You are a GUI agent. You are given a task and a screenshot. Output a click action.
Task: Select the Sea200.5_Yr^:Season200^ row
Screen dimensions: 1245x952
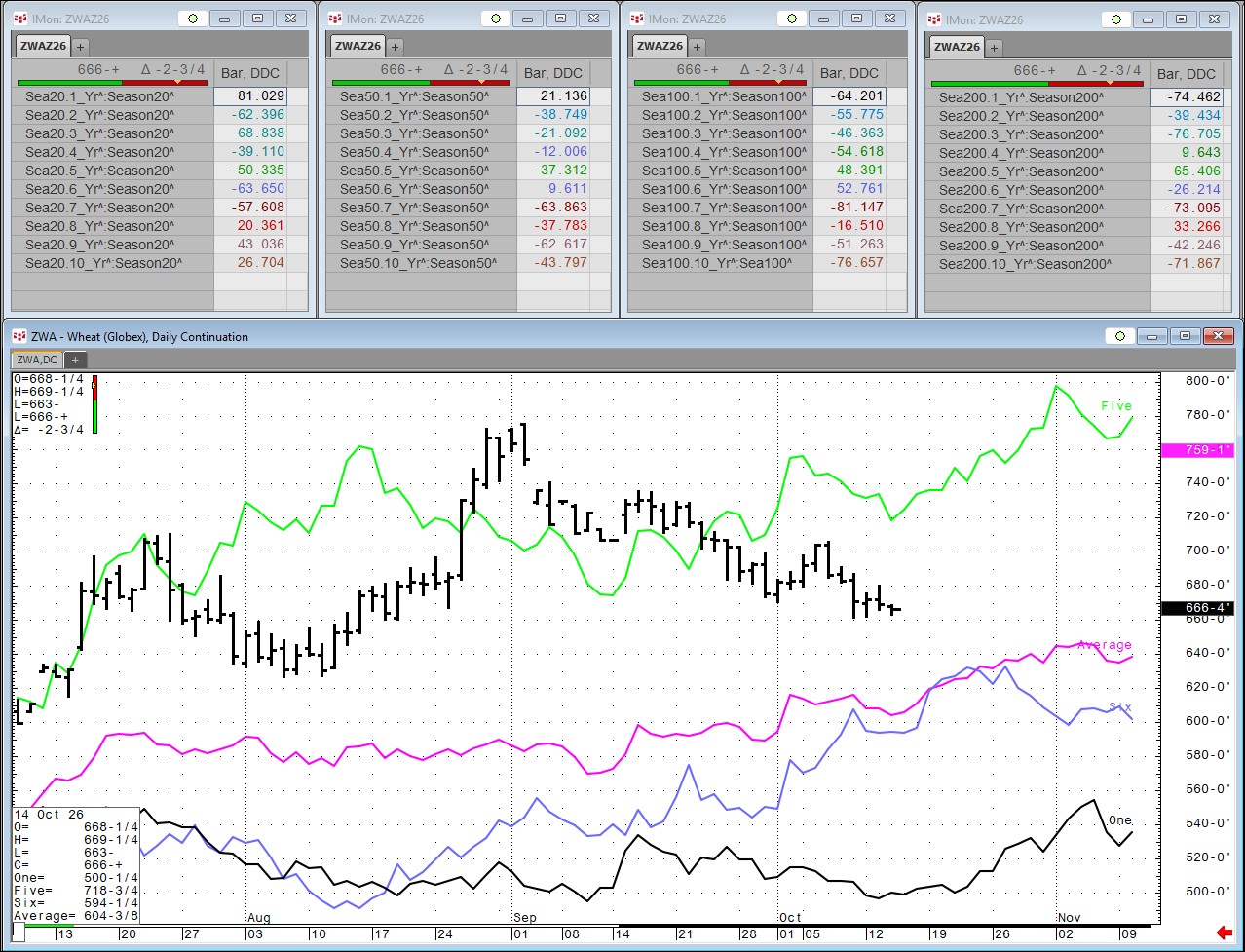click(1039, 171)
